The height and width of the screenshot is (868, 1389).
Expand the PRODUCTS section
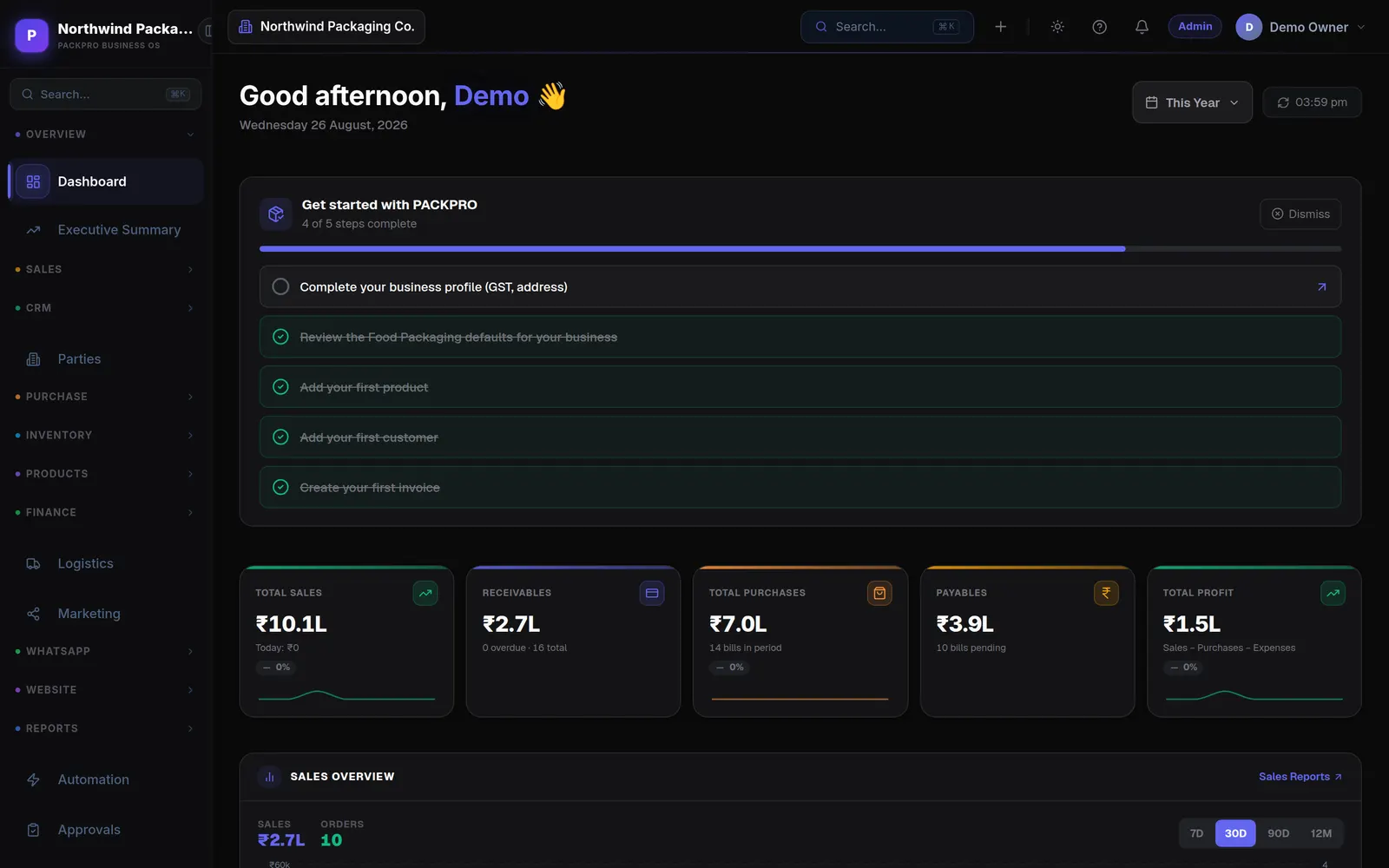tap(104, 474)
